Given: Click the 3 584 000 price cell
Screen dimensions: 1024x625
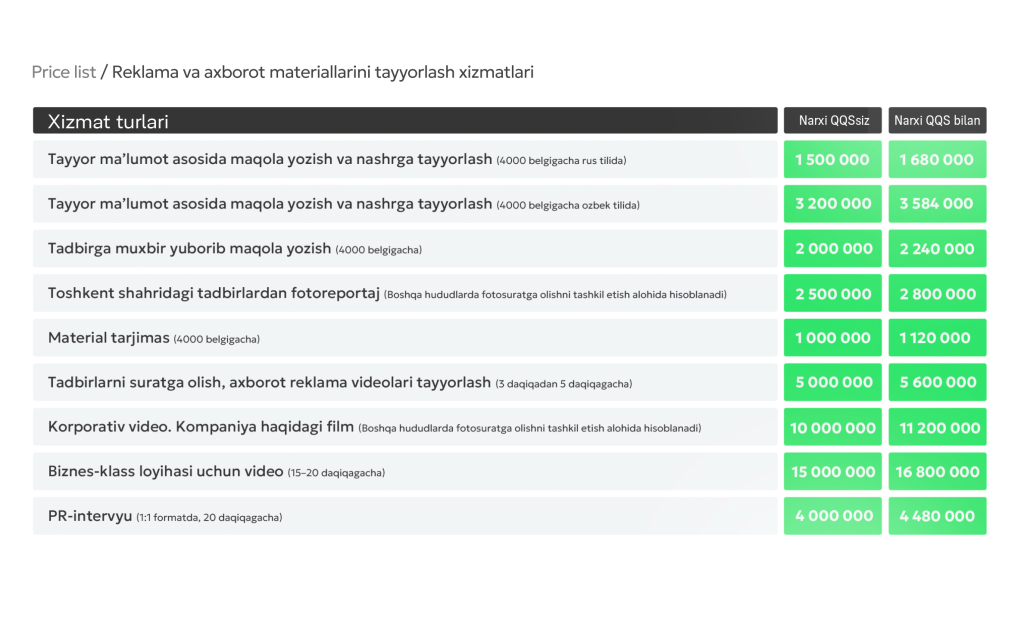Looking at the screenshot, I should [x=937, y=204].
